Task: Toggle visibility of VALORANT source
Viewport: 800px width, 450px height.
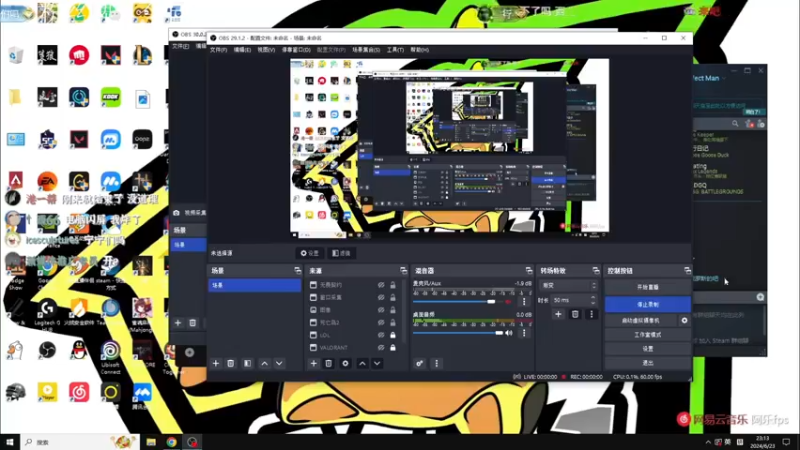Action: tap(381, 347)
